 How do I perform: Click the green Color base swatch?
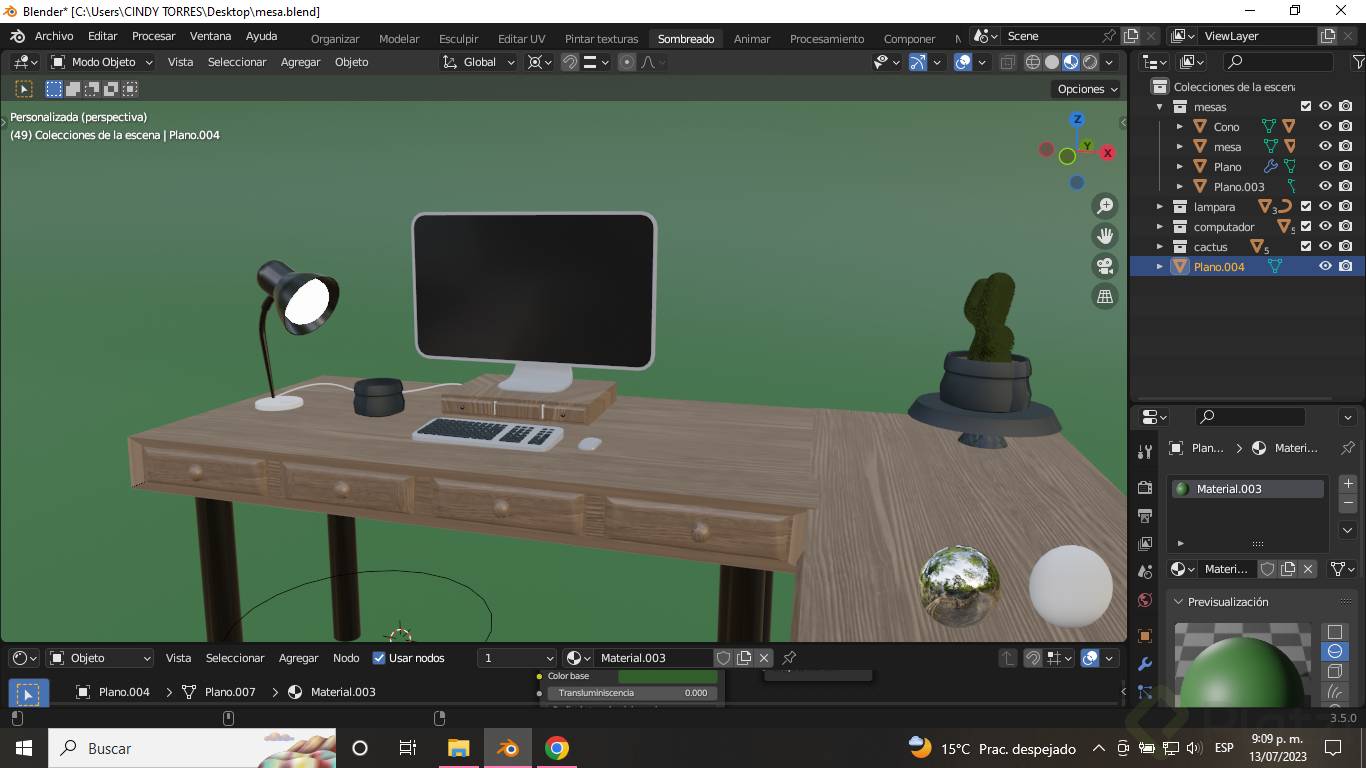(667, 676)
